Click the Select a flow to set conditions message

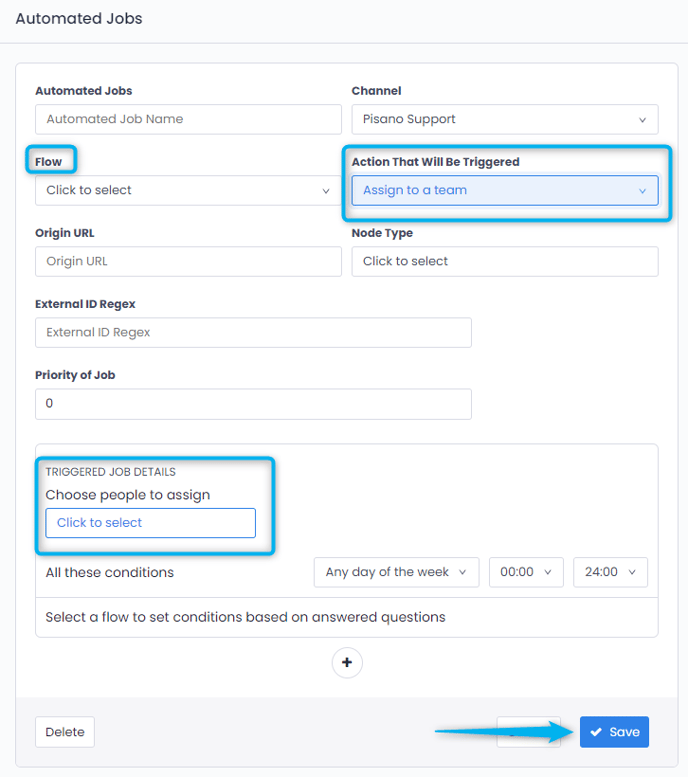245,617
